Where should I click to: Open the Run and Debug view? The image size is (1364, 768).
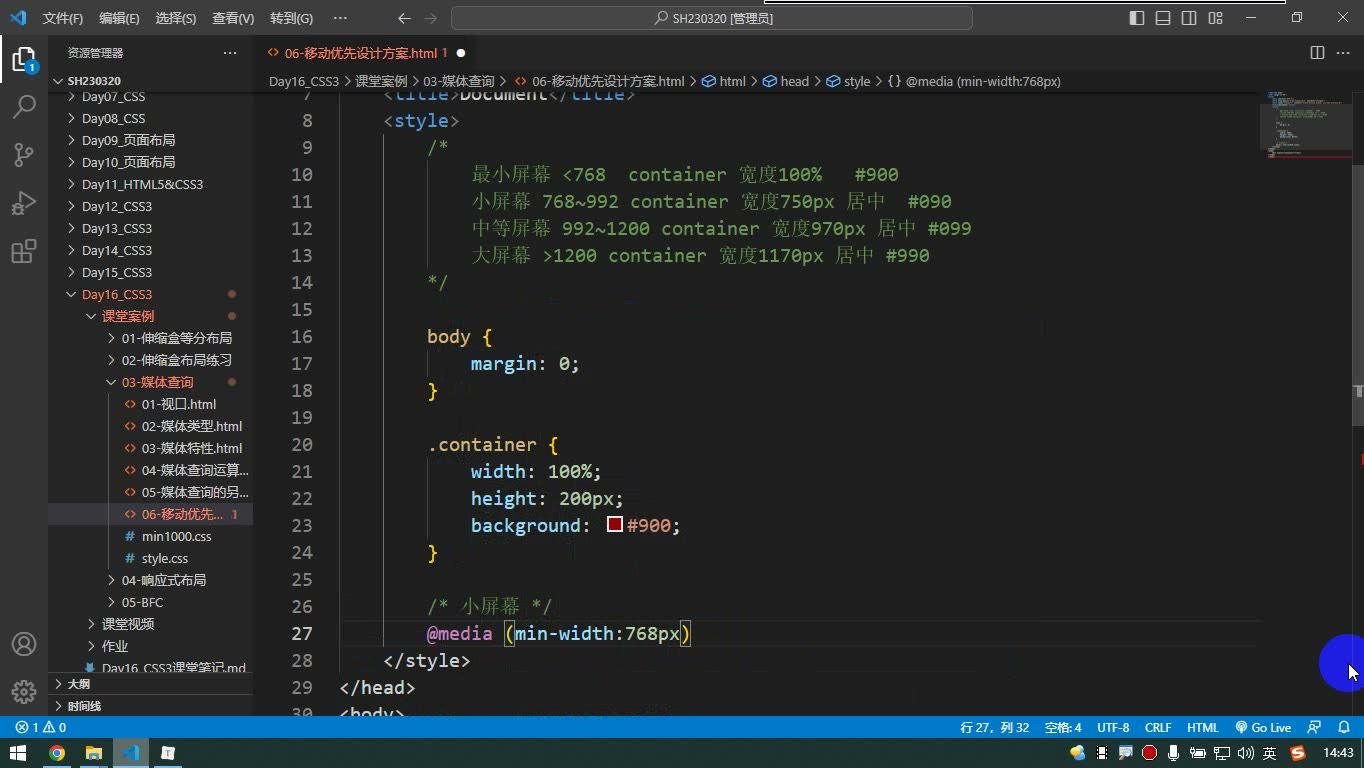(x=24, y=203)
